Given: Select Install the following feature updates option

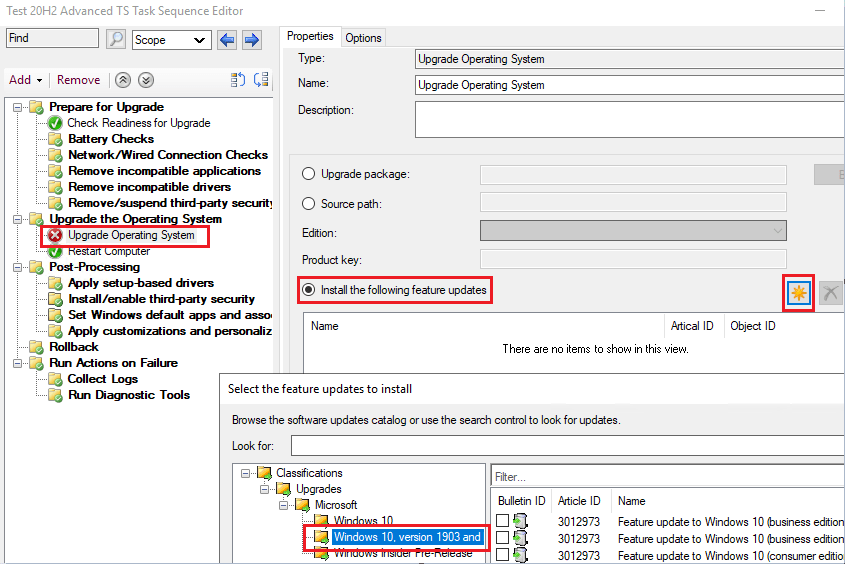Looking at the screenshot, I should 309,290.
